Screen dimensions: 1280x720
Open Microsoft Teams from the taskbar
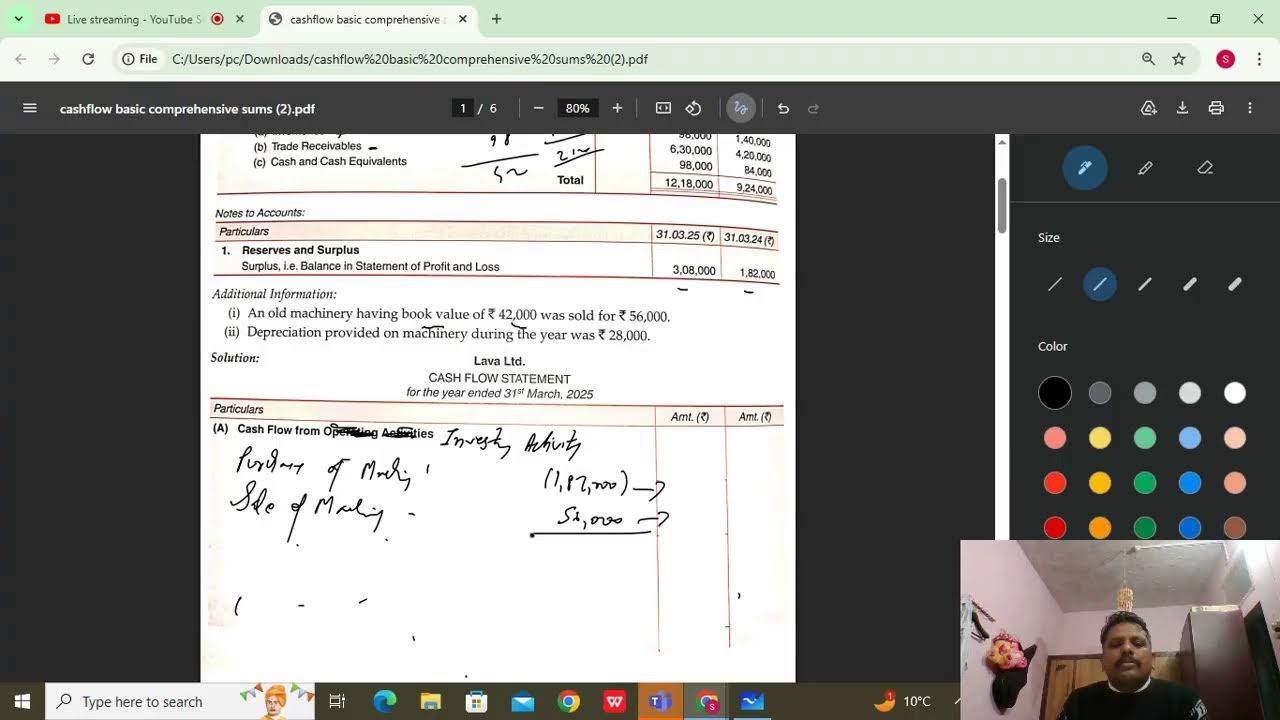pyautogui.click(x=660, y=701)
